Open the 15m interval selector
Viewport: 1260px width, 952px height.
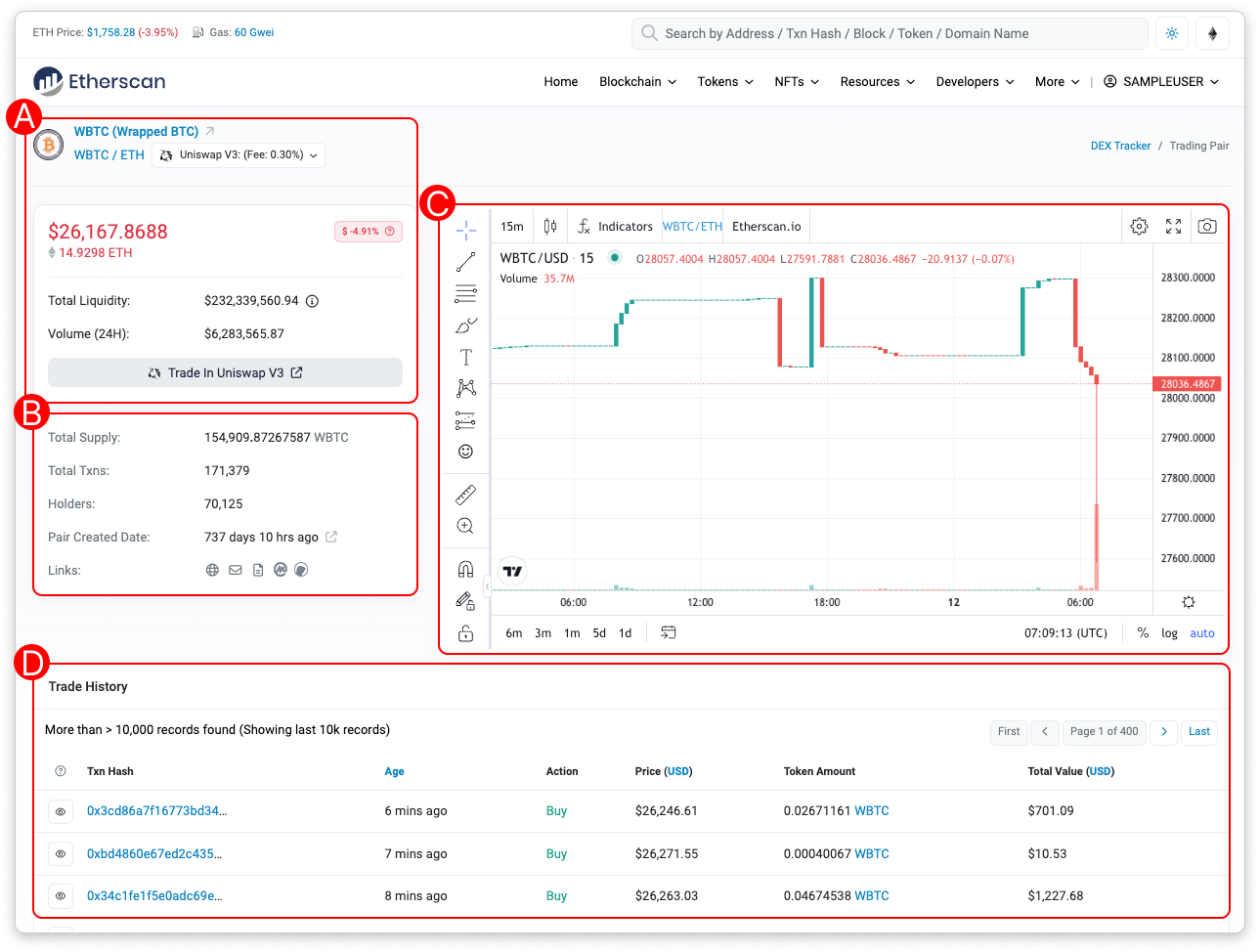coord(512,227)
